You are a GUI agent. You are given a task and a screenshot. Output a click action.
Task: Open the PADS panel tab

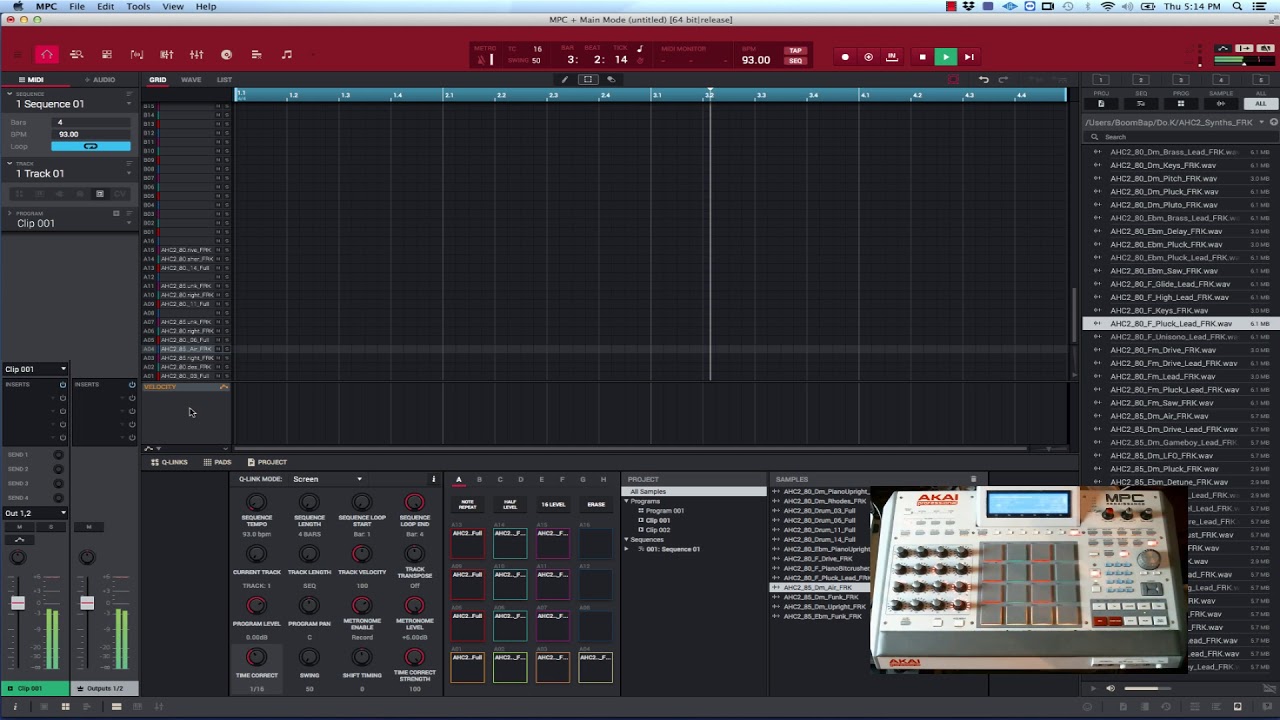pyautogui.click(x=217, y=462)
